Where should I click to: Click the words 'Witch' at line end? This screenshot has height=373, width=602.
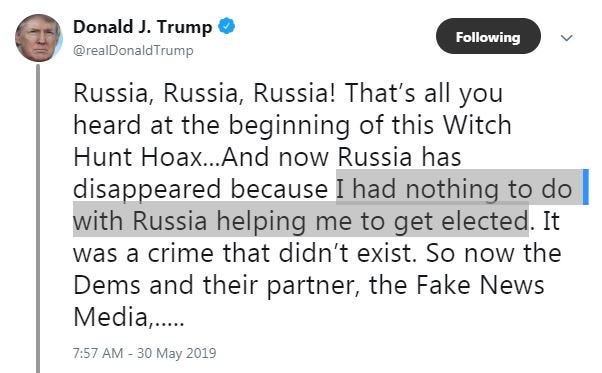pos(477,125)
